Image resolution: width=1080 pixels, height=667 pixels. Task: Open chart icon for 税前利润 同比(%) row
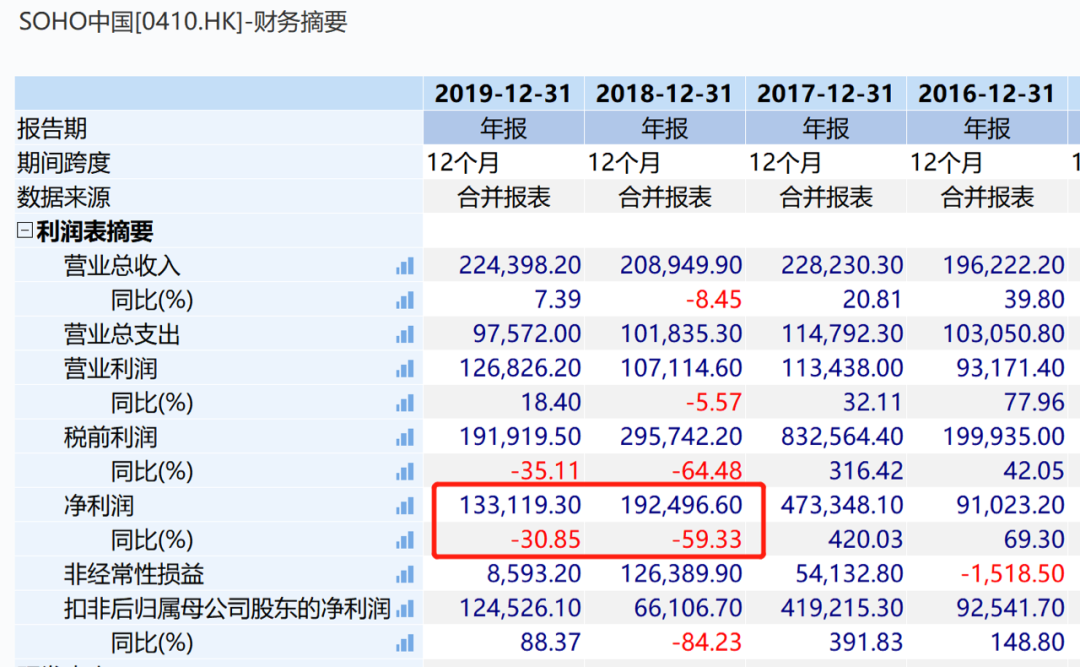[405, 472]
